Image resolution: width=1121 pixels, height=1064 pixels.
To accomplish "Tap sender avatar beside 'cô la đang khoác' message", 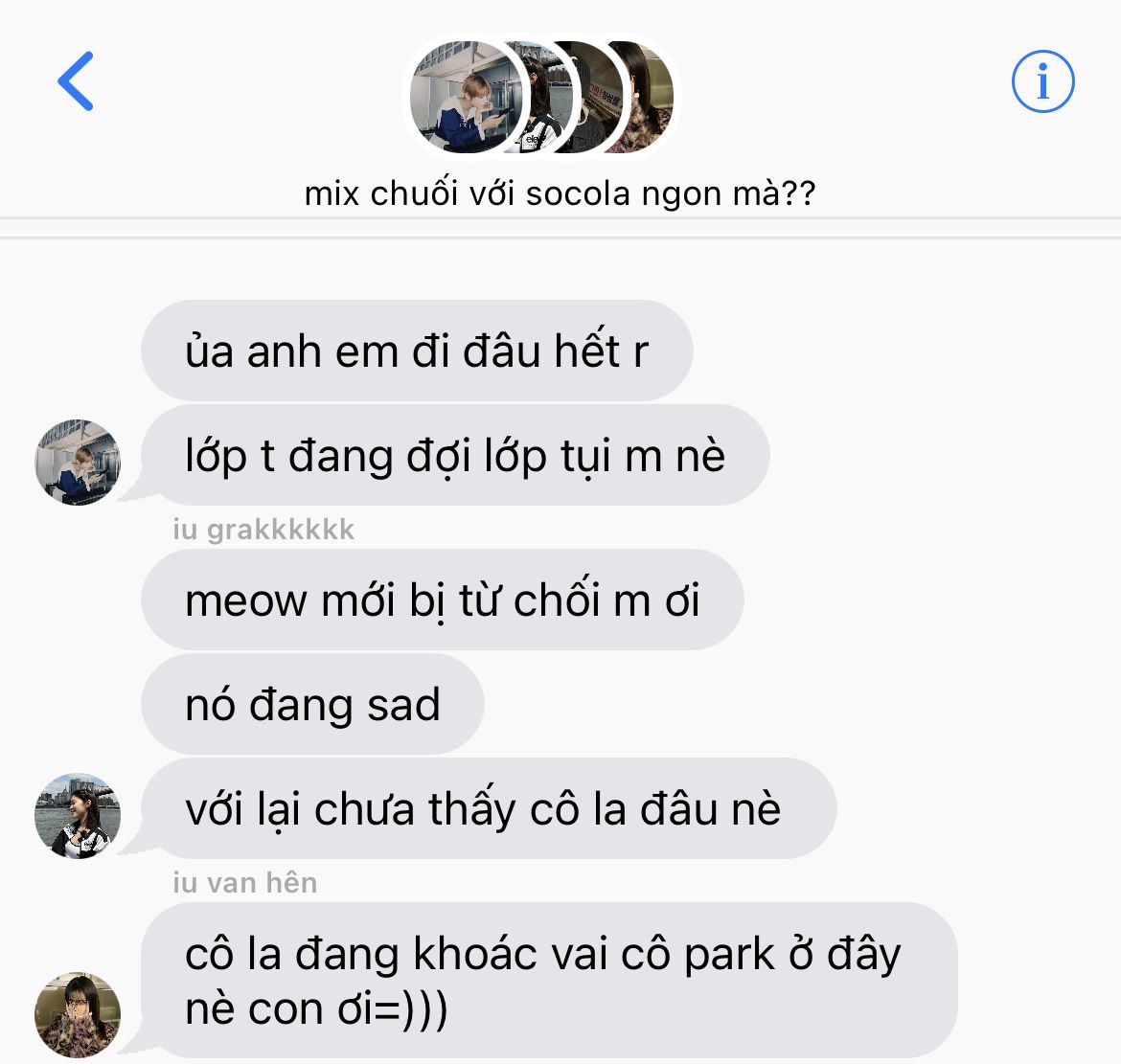I will [x=78, y=1014].
